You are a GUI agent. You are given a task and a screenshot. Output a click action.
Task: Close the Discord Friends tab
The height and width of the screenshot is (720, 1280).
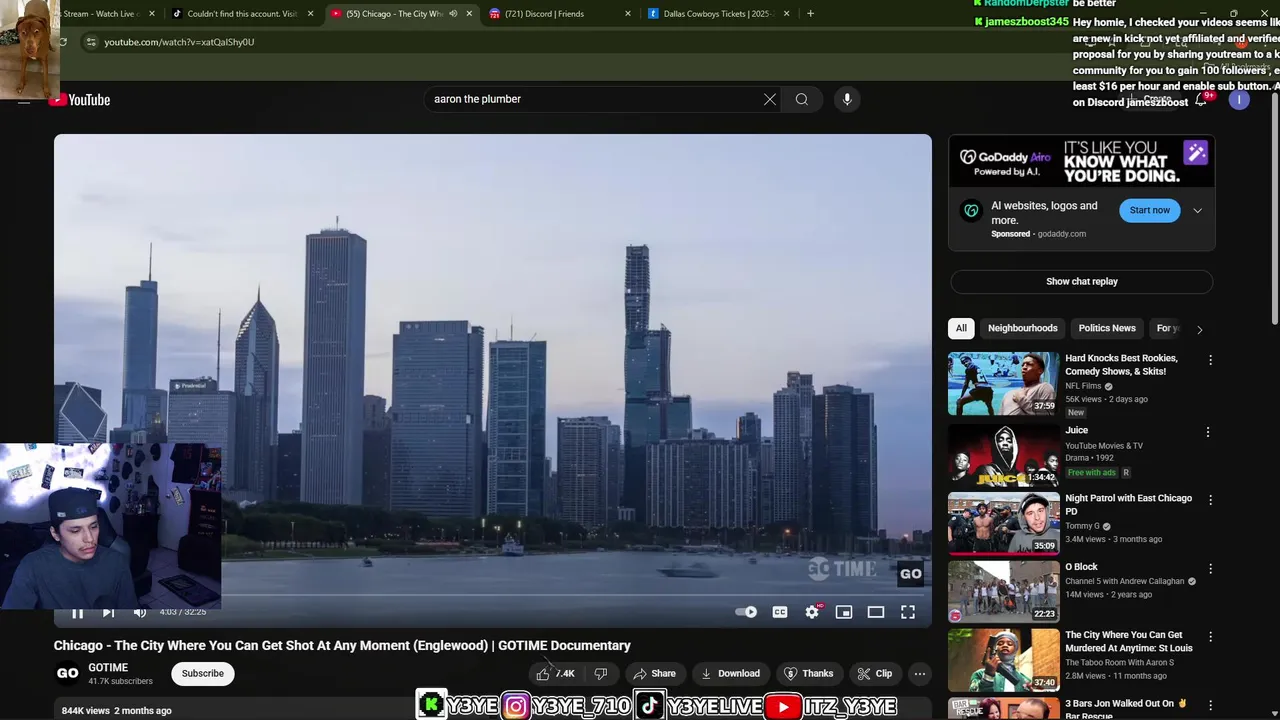[628, 14]
